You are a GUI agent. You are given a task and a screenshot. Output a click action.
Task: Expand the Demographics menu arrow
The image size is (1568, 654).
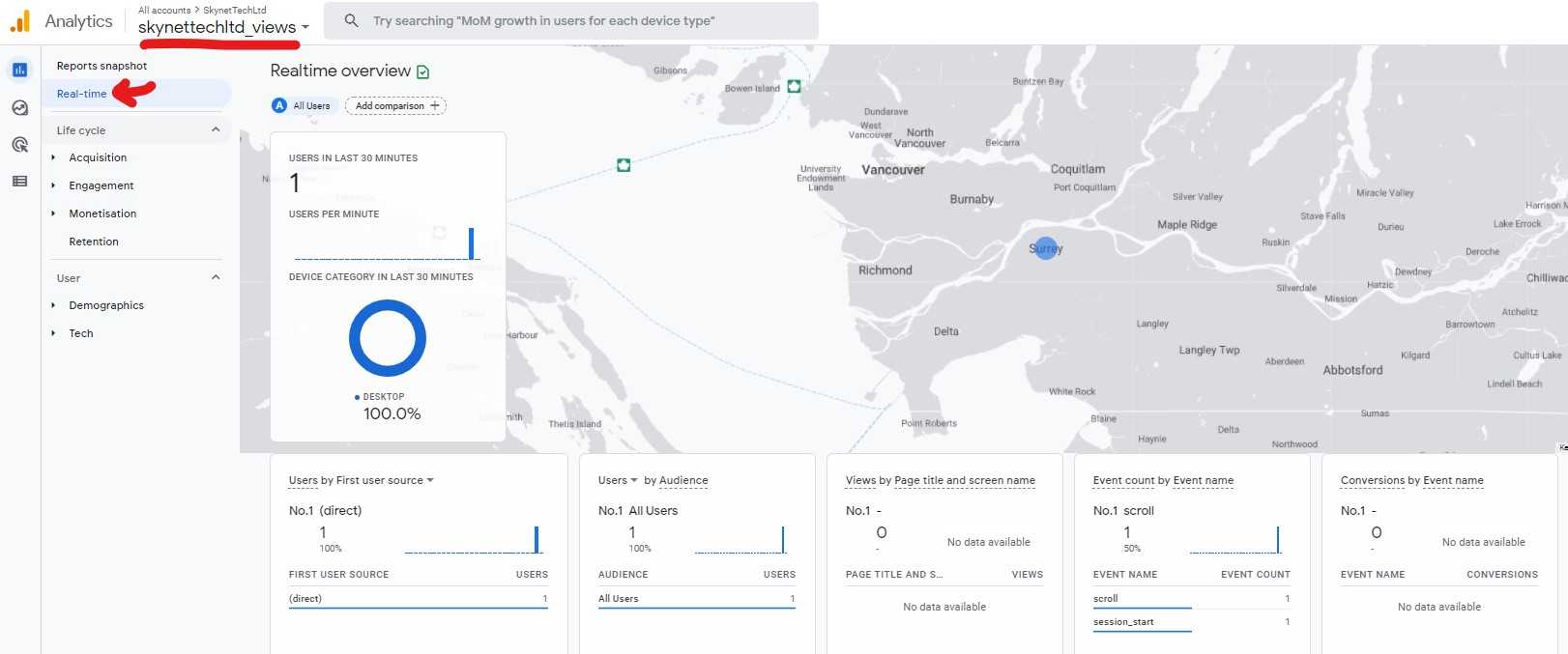click(x=53, y=305)
